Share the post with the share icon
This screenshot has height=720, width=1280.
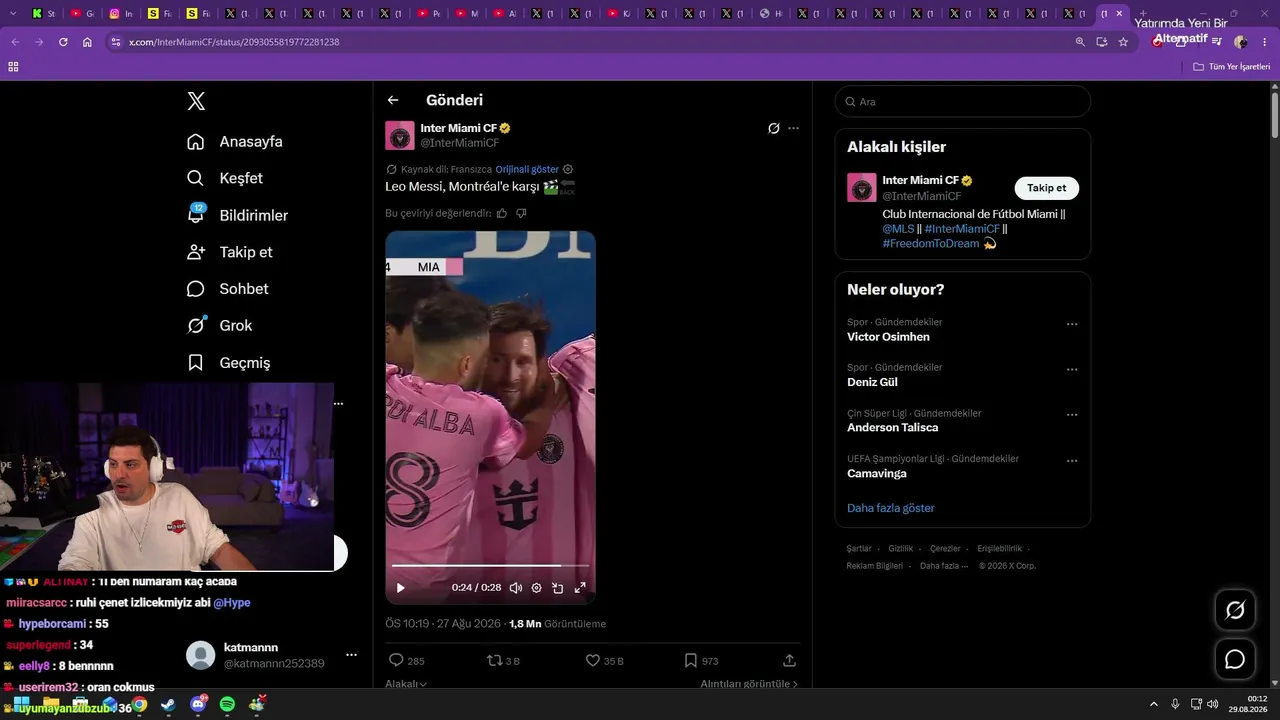point(789,660)
